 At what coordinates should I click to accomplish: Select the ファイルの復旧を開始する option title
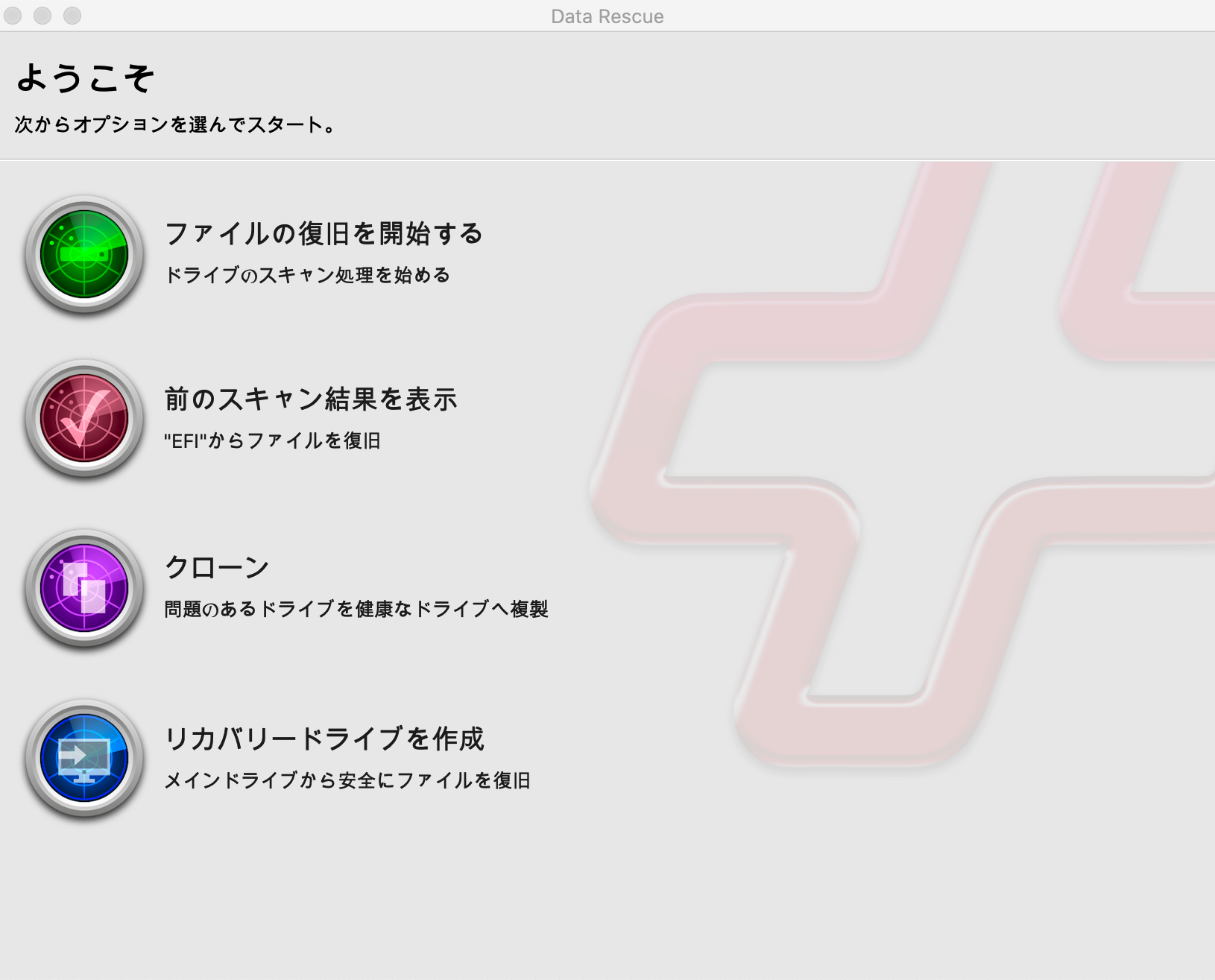point(324,234)
